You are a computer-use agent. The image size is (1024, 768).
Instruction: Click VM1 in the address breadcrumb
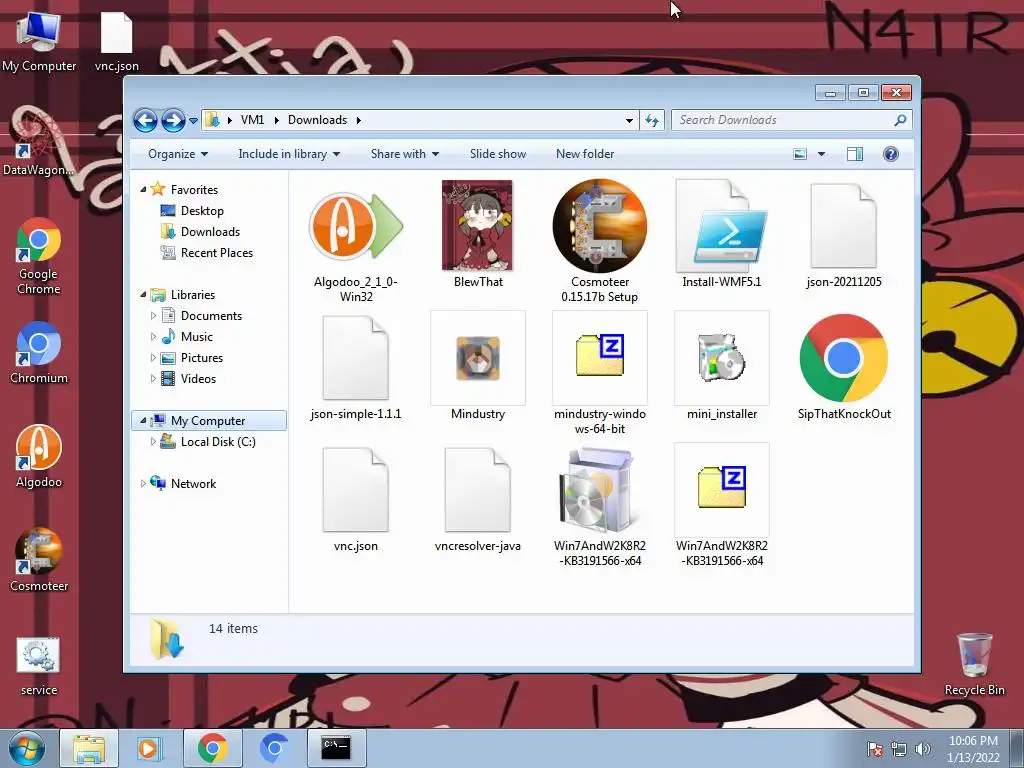click(252, 120)
